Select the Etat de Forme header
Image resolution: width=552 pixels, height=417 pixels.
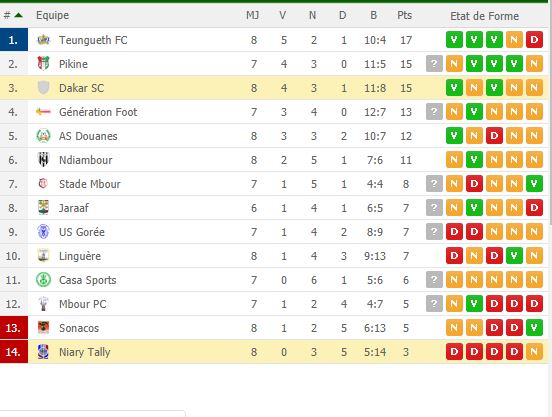[x=484, y=16]
